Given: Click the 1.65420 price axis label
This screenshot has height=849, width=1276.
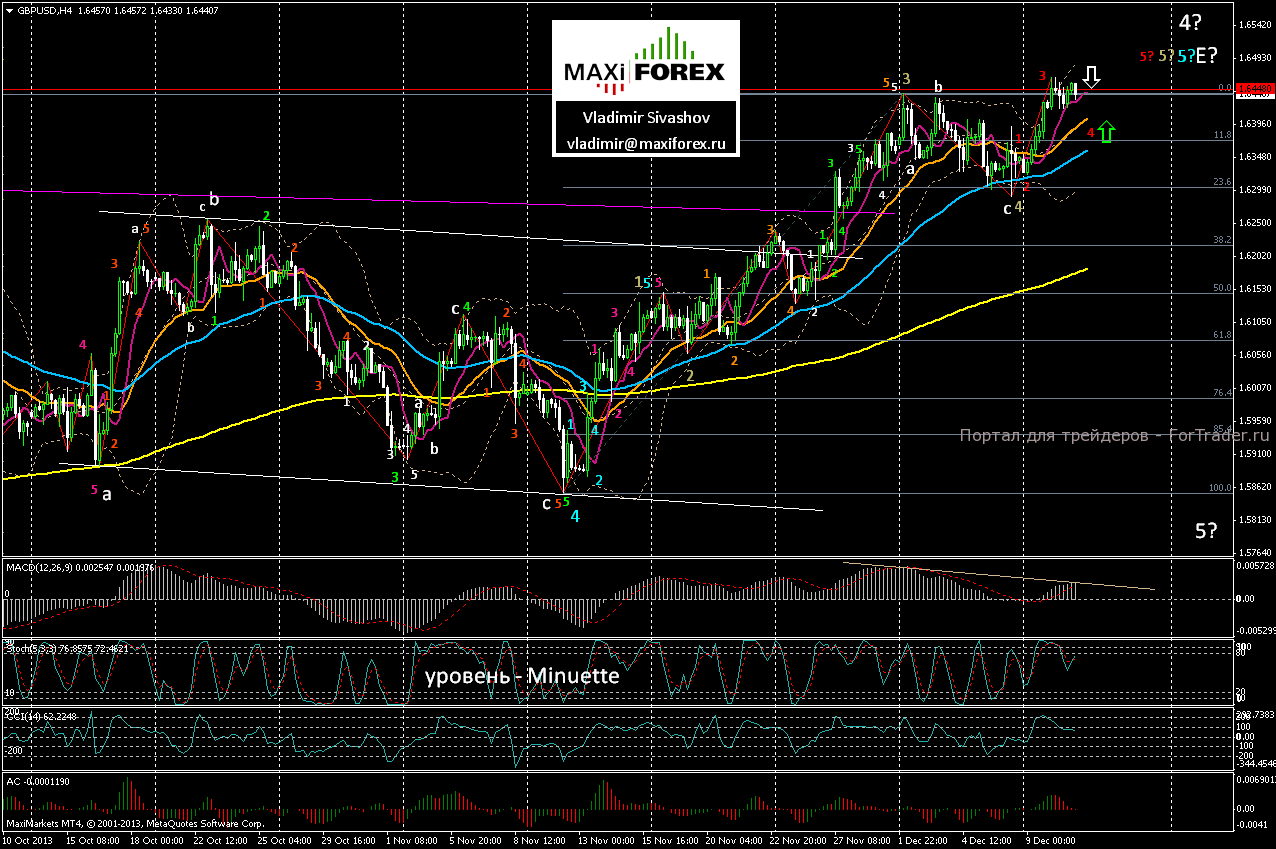Looking at the screenshot, I should [x=1254, y=24].
